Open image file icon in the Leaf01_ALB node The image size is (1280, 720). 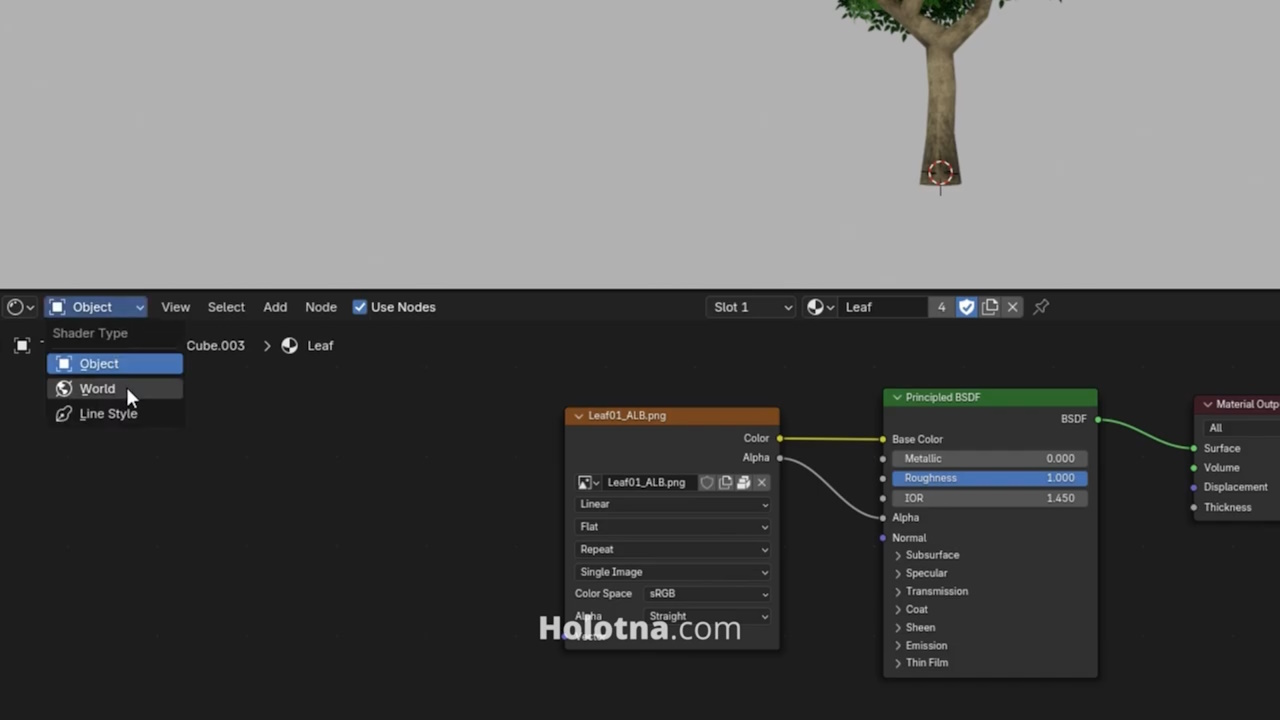[x=743, y=482]
